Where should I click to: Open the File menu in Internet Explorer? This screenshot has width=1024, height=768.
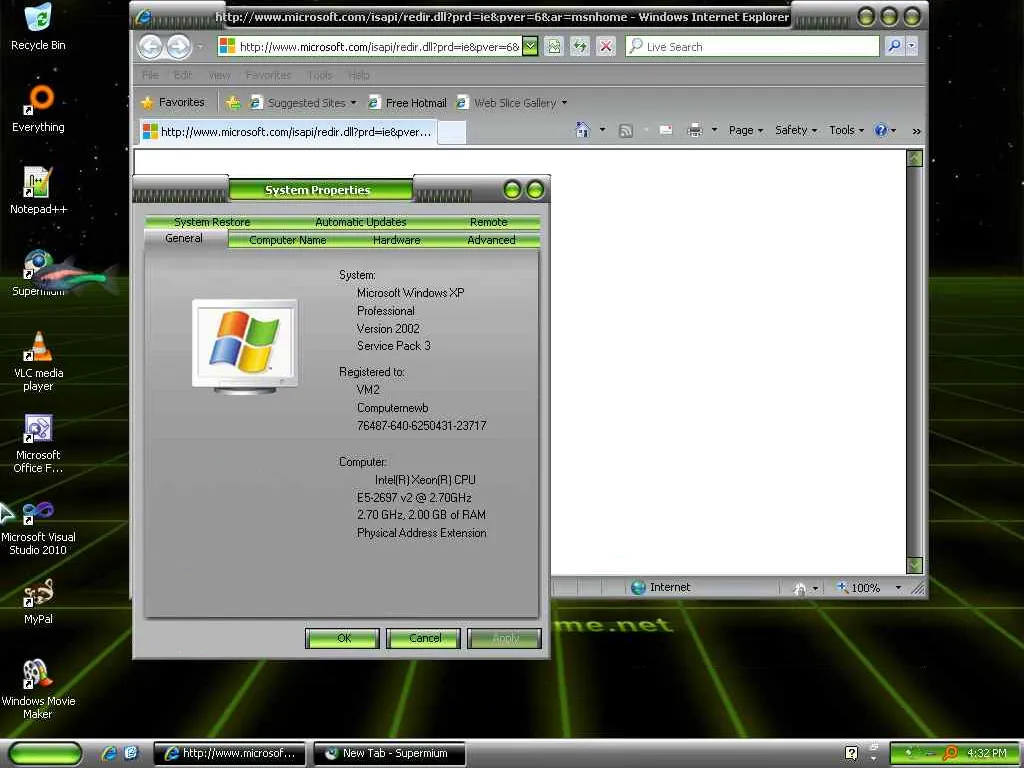click(x=150, y=75)
